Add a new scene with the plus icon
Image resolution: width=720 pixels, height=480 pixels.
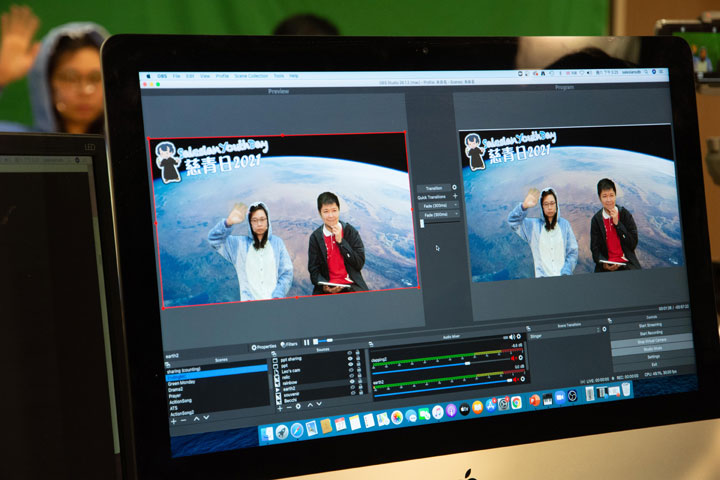point(173,420)
